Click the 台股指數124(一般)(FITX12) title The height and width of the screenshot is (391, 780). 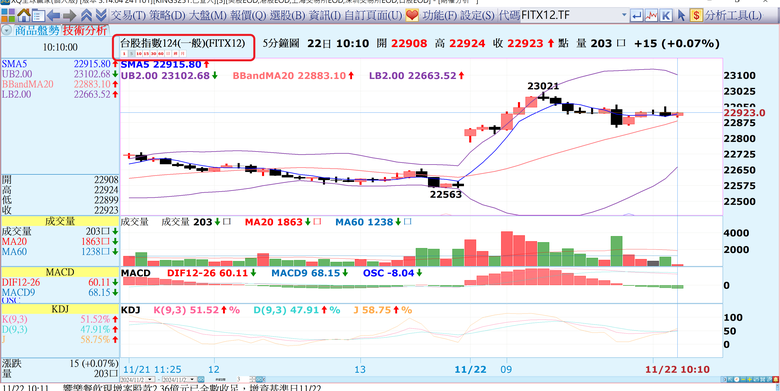pyautogui.click(x=183, y=43)
